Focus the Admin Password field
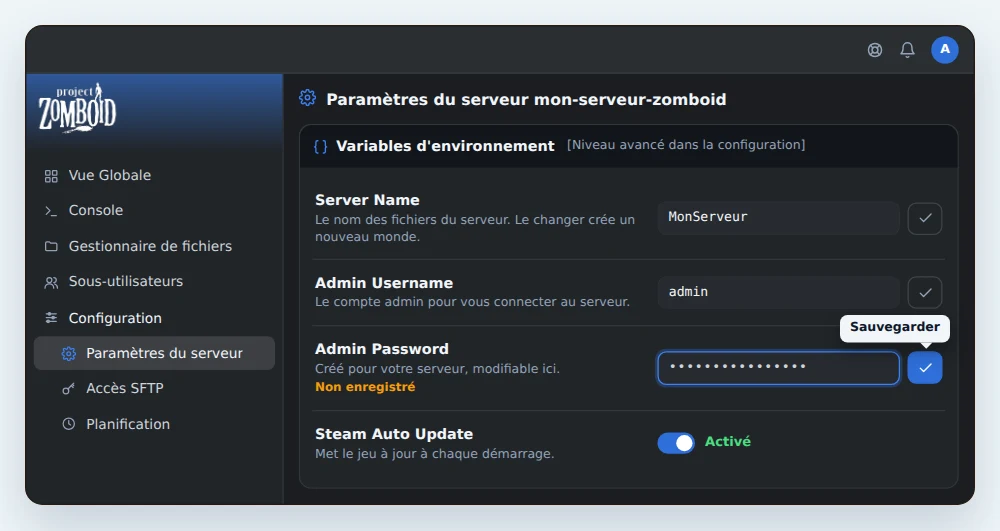1000x531 pixels. [778, 368]
